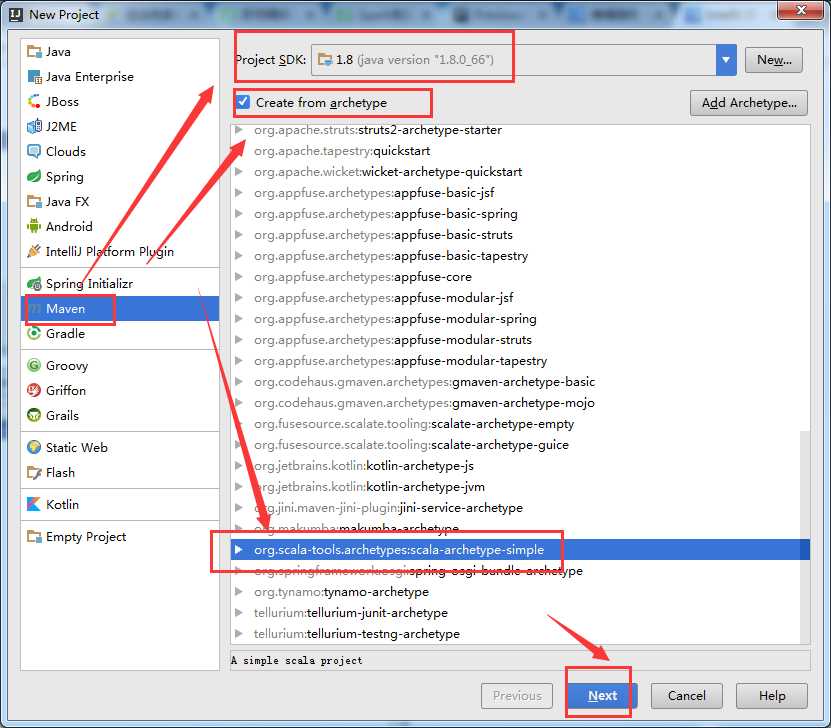Close the New Project dialog
The height and width of the screenshot is (728, 831).
(x=801, y=10)
